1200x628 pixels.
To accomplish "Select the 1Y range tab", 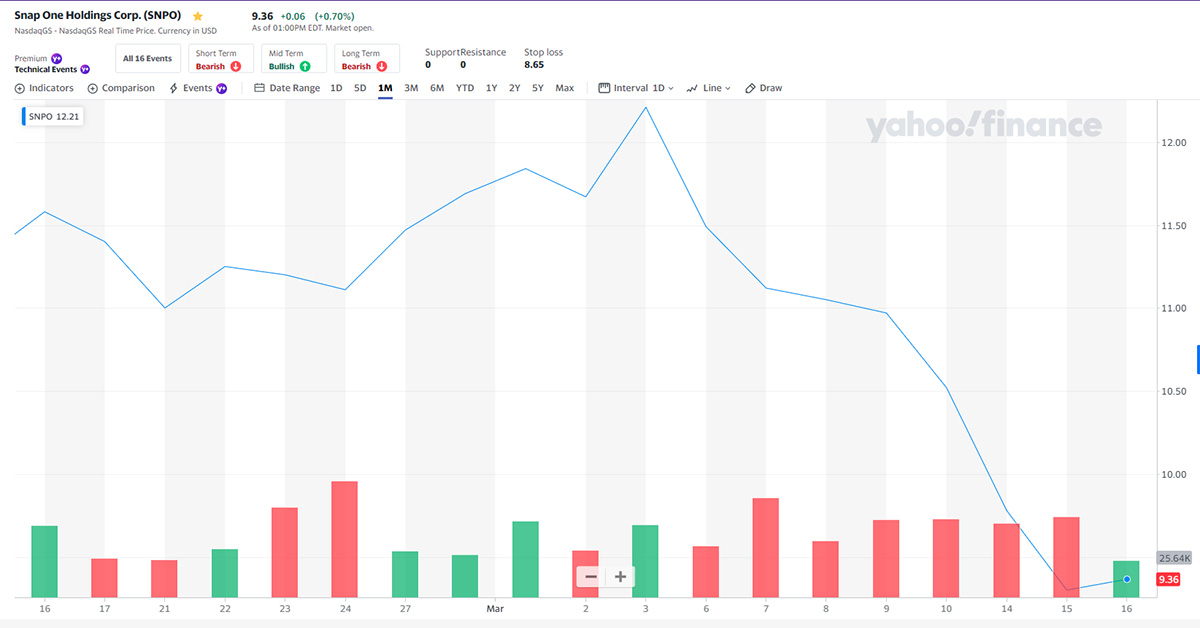I will [x=491, y=88].
